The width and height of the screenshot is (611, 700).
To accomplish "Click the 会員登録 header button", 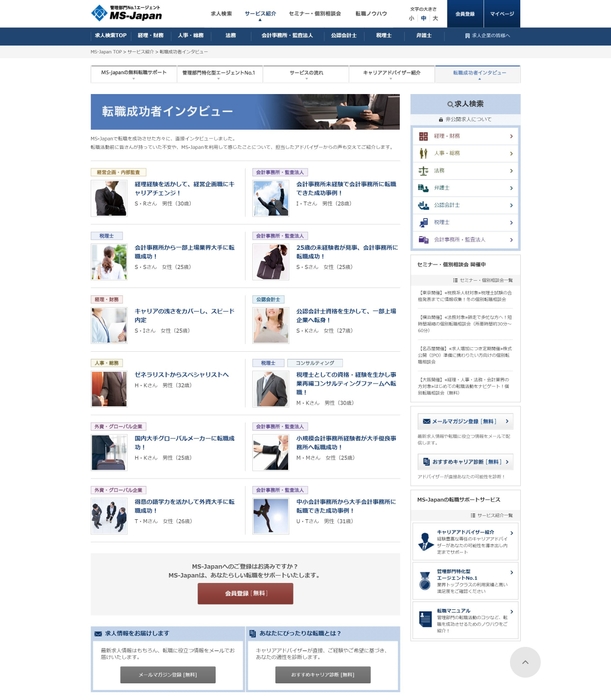I will 465,14.
